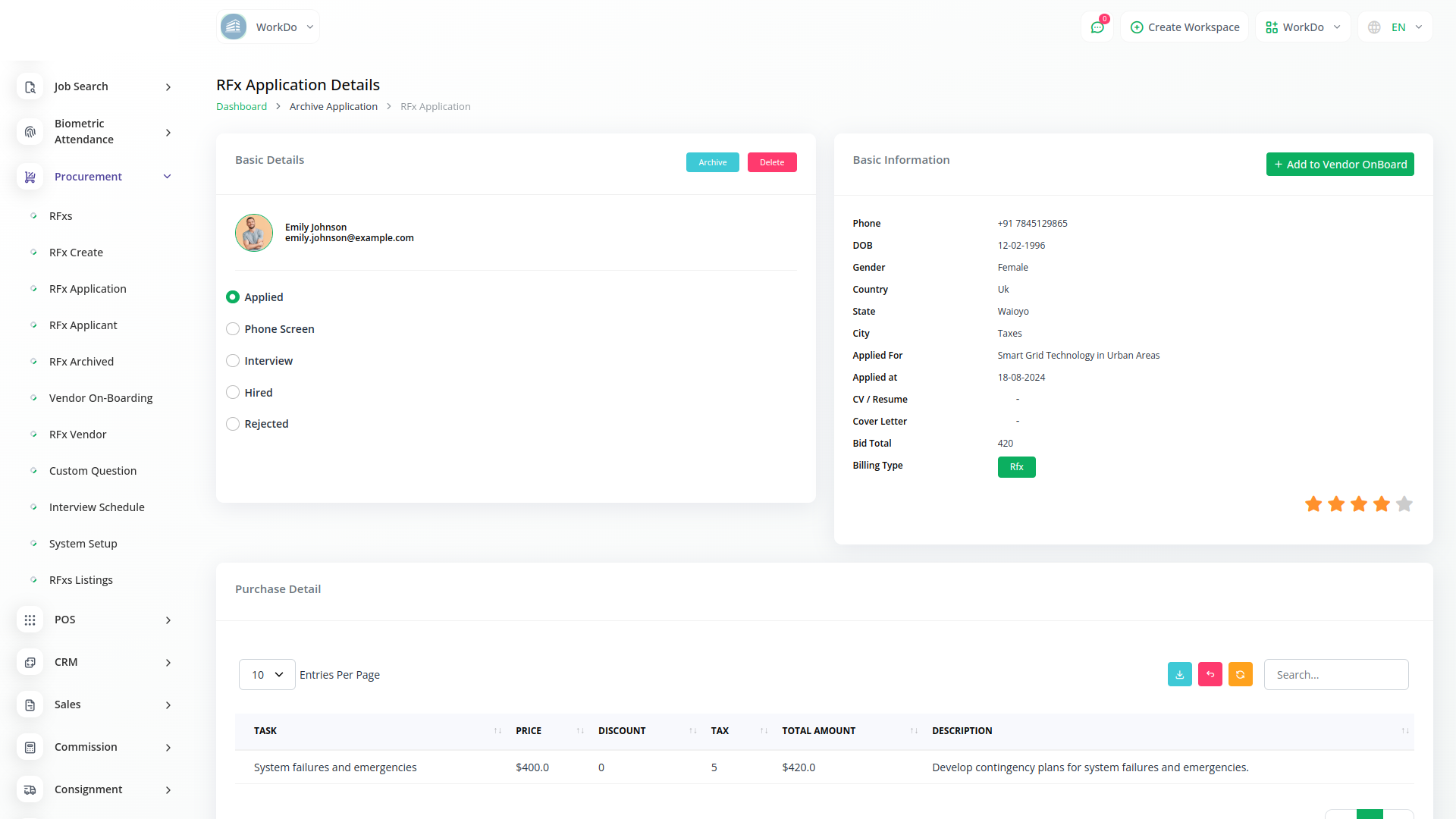The height and width of the screenshot is (819, 1456).
Task: Click the Create Workspace button
Action: (x=1185, y=27)
